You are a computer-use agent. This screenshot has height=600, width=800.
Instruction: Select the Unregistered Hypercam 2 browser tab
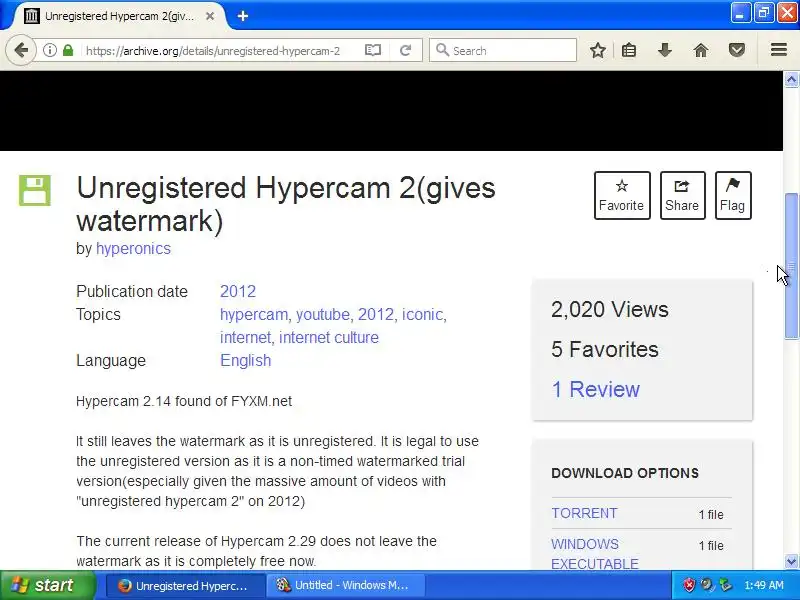coord(120,16)
